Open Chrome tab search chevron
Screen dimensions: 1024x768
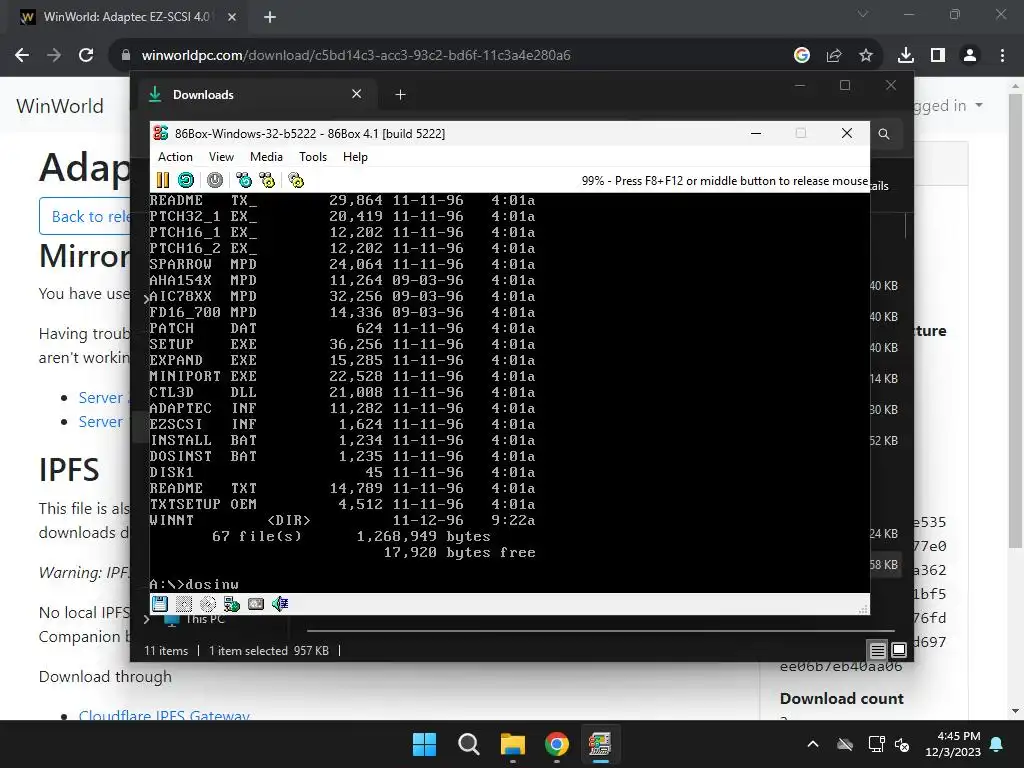click(x=863, y=14)
